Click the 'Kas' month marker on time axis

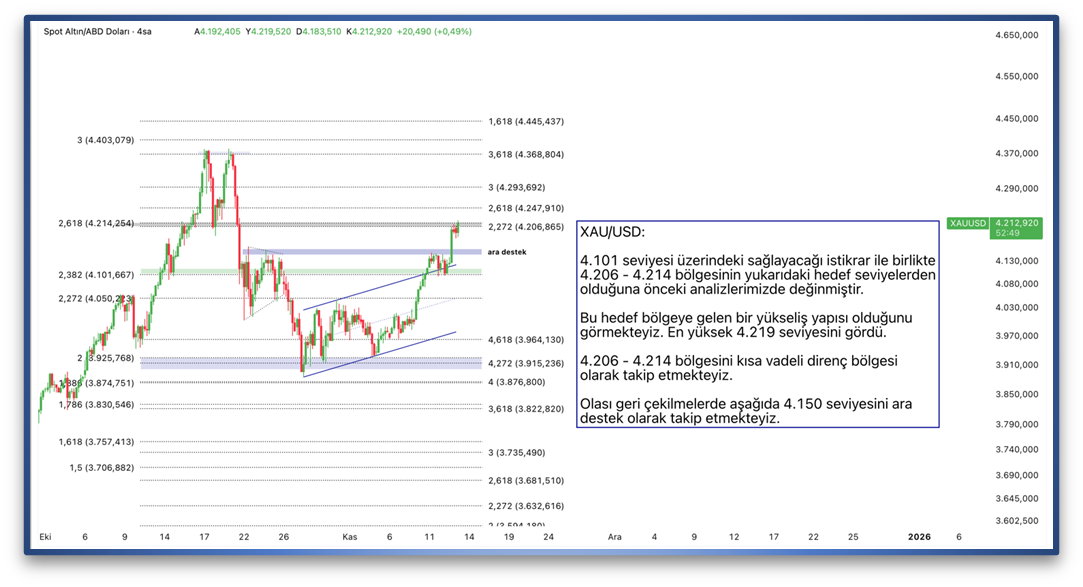[349, 537]
